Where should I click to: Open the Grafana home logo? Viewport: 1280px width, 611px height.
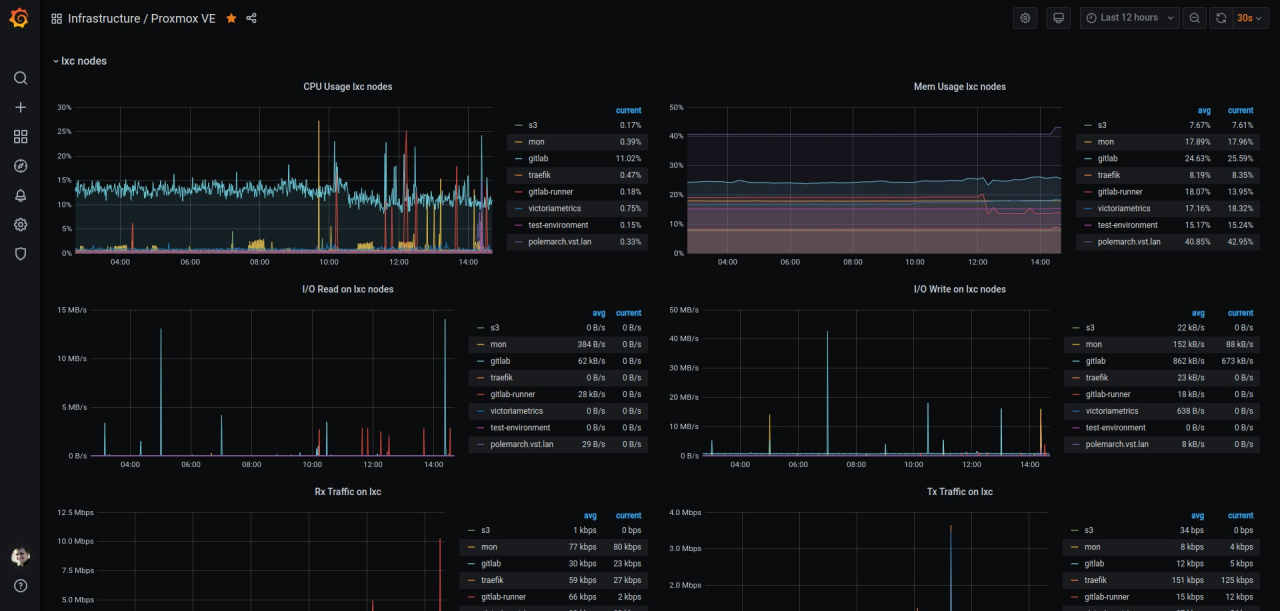(x=19, y=18)
